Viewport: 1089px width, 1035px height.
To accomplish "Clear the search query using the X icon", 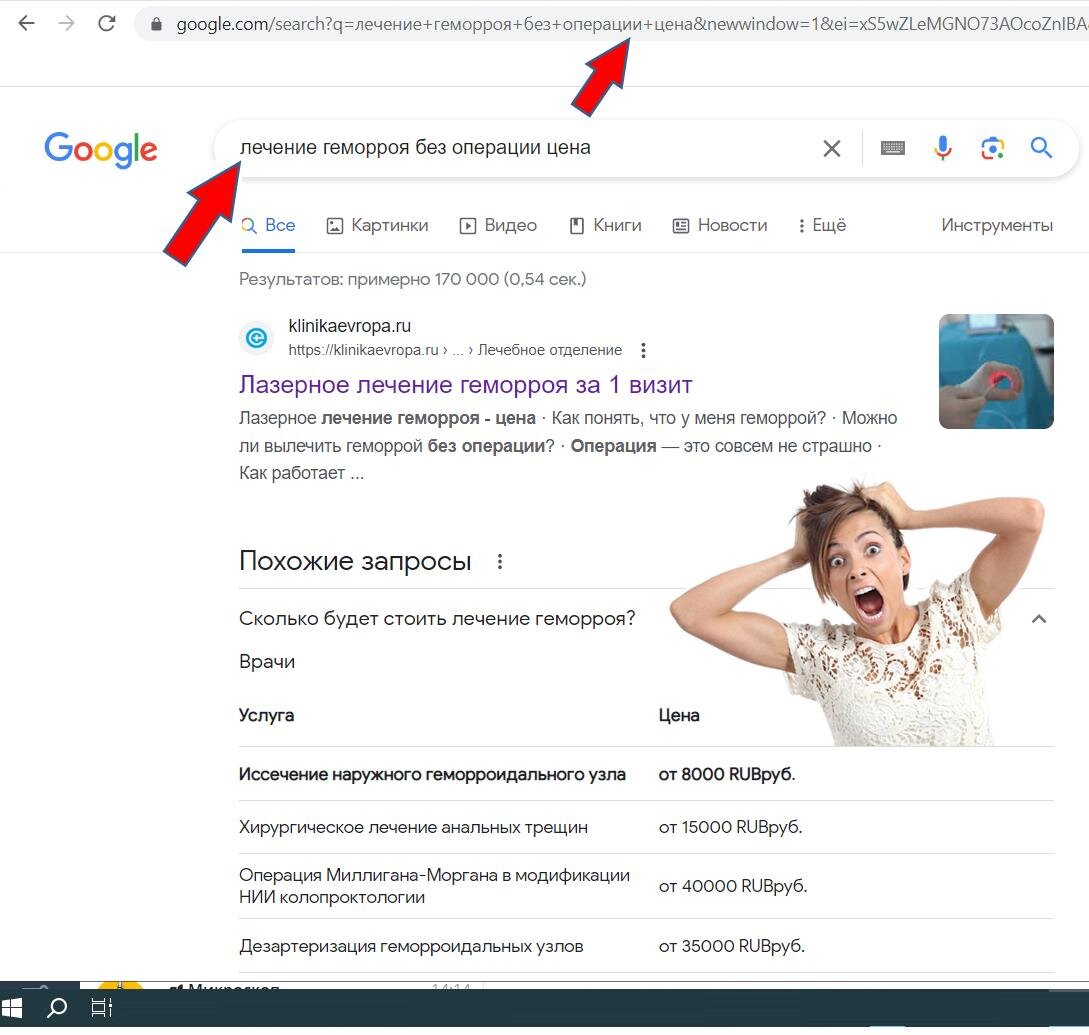I will point(831,148).
